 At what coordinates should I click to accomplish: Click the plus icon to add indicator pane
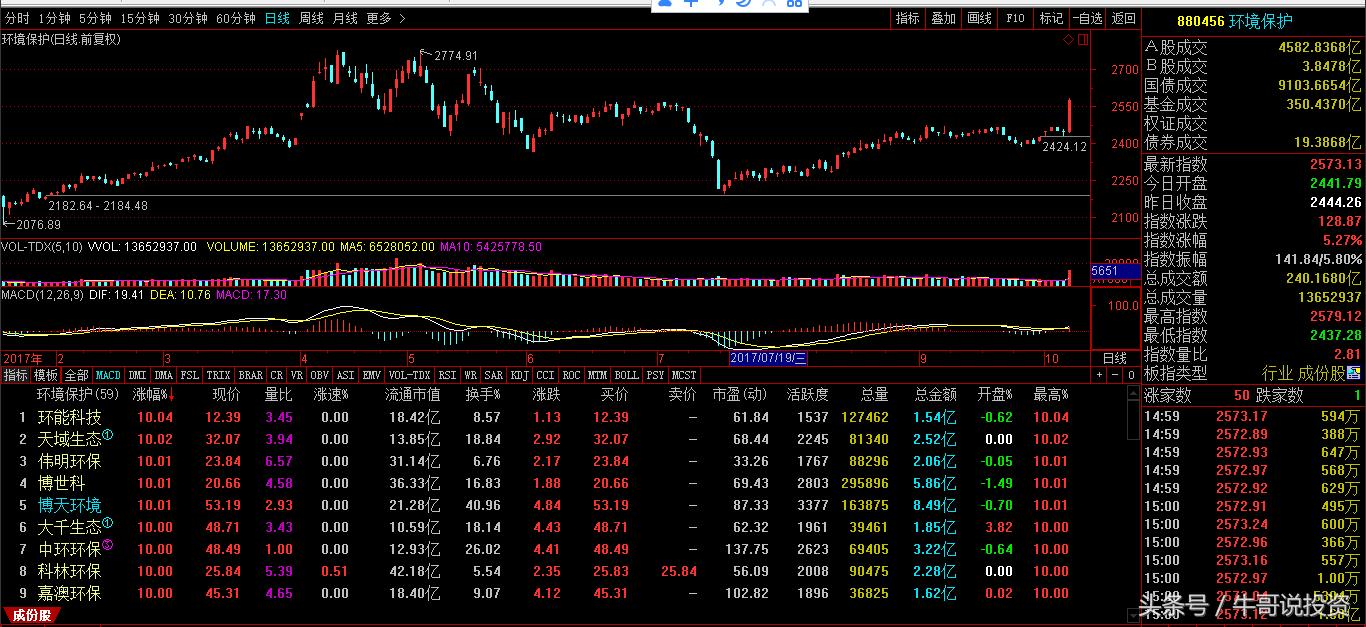tap(1100, 375)
